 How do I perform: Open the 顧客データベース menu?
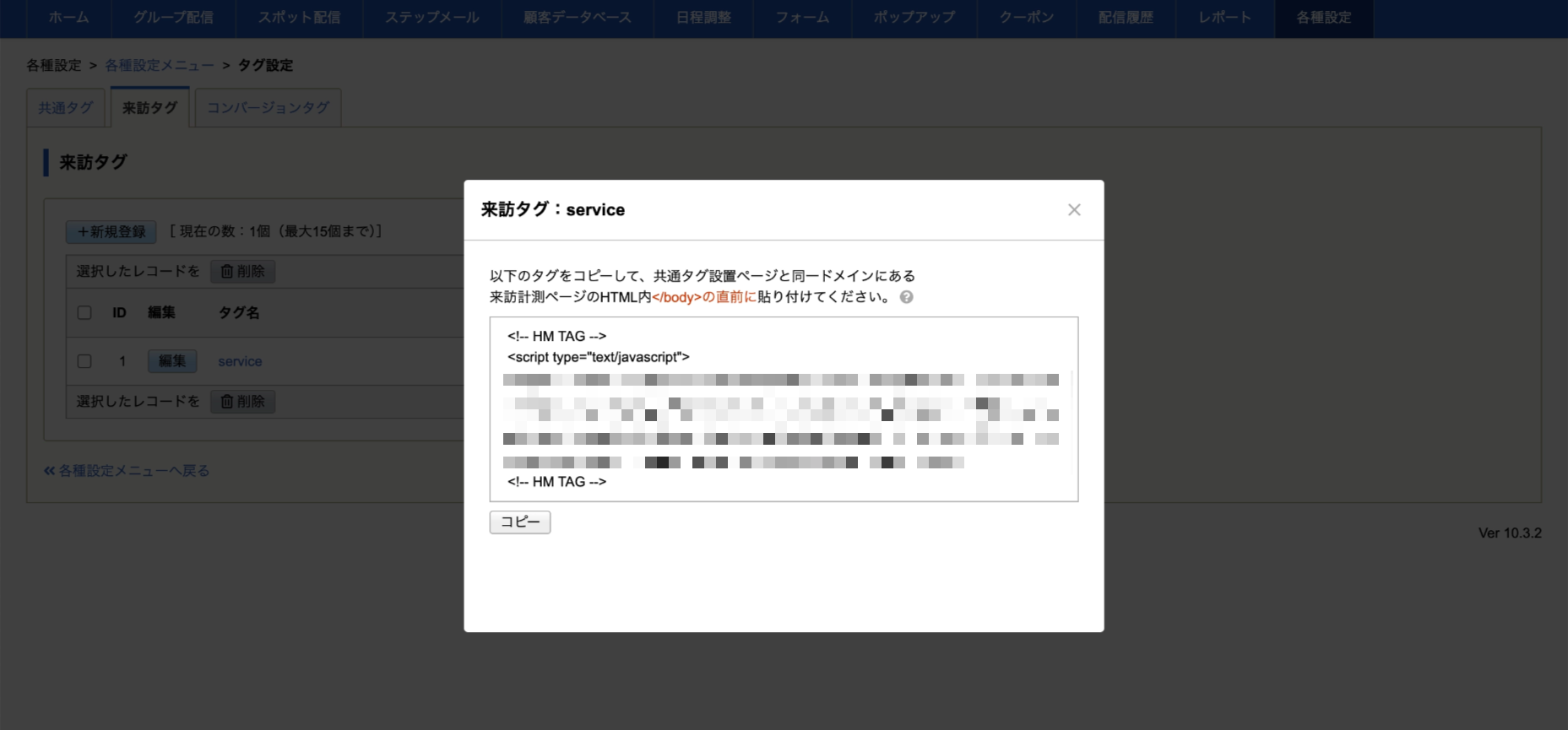tap(578, 18)
